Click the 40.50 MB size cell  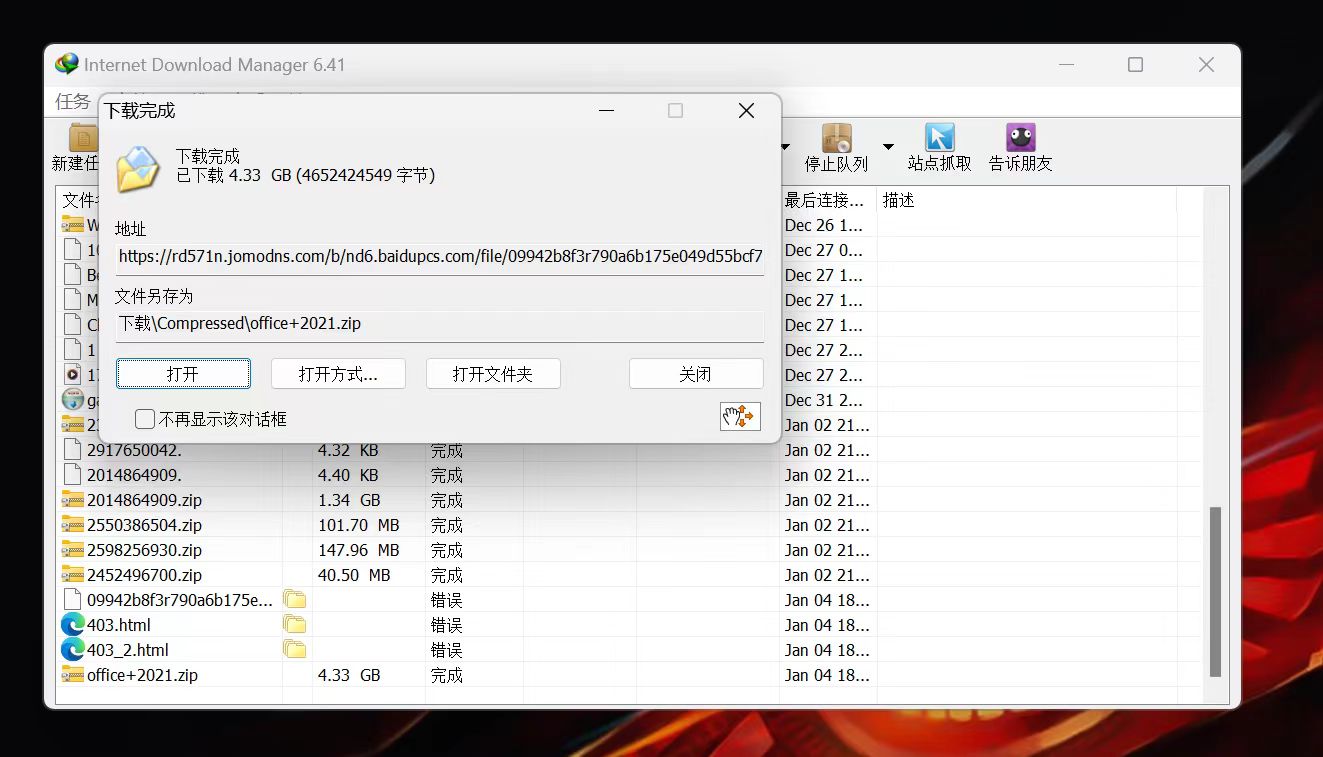354,575
